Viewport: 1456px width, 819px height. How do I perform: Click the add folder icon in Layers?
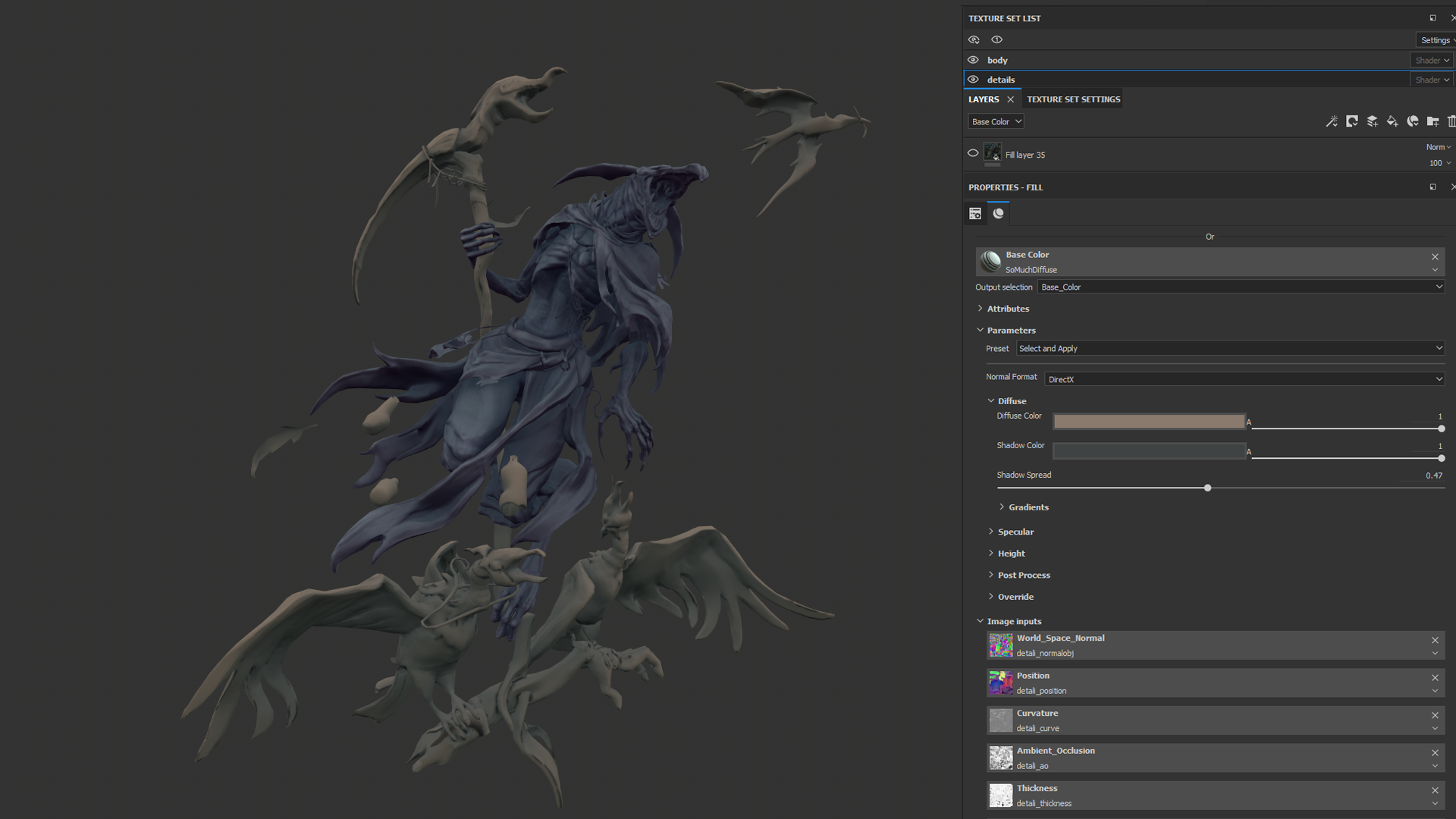click(x=1432, y=121)
